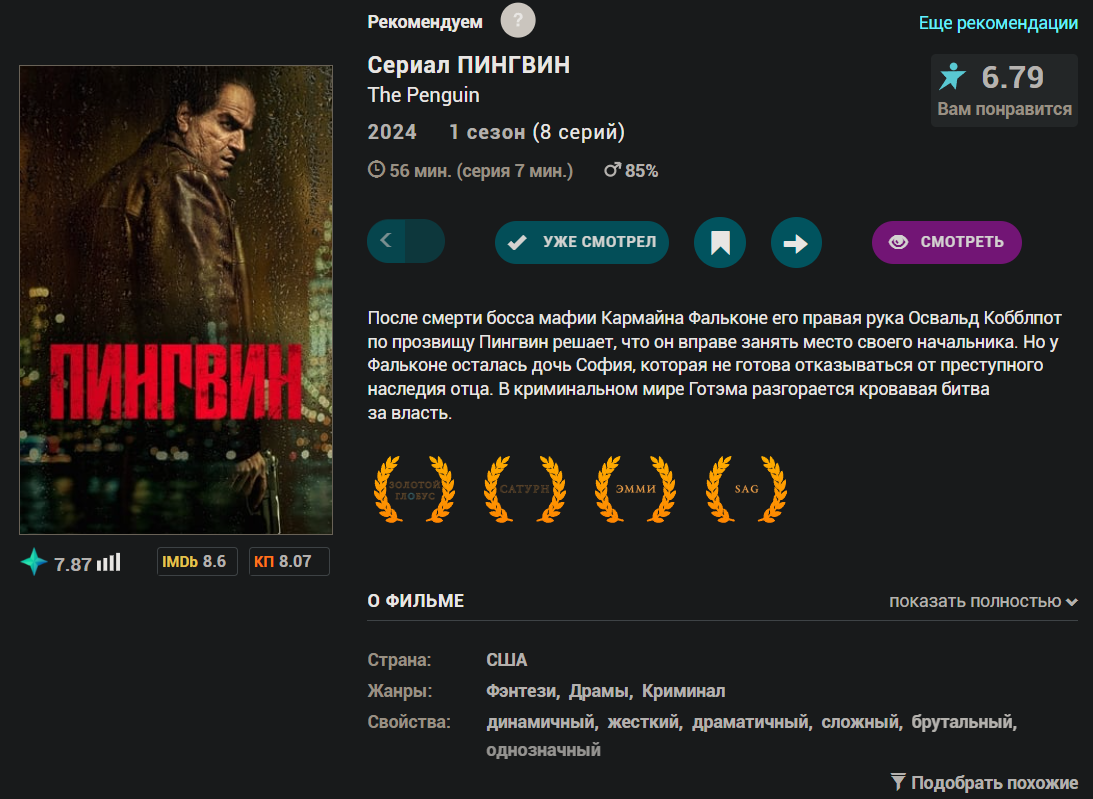The image size is (1093, 799).
Task: Click the 6.79 predicted rating box
Action: click(x=1004, y=91)
